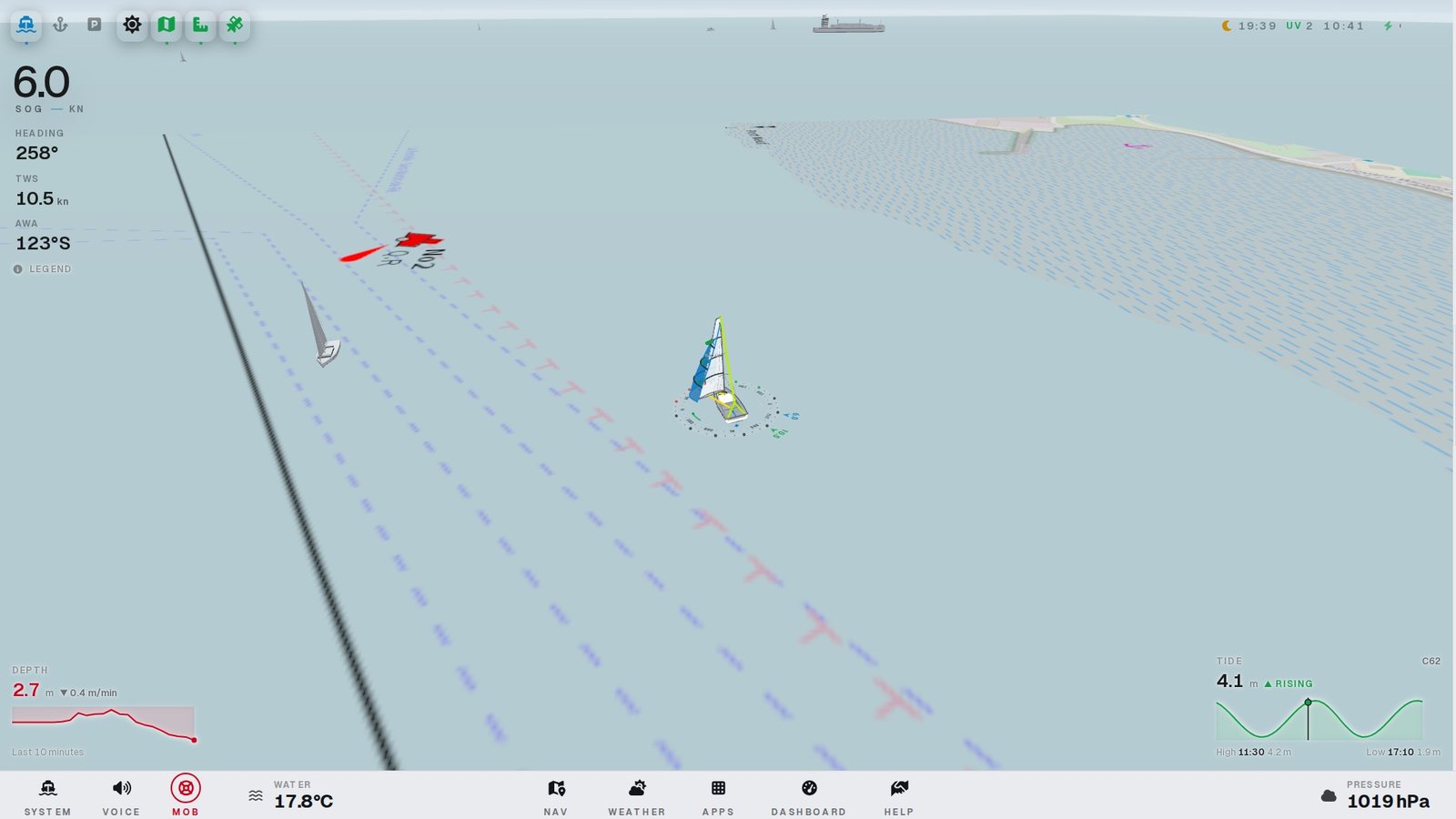This screenshot has width=1456, height=819.
Task: Click the C62 tide station label
Action: [x=1431, y=662]
